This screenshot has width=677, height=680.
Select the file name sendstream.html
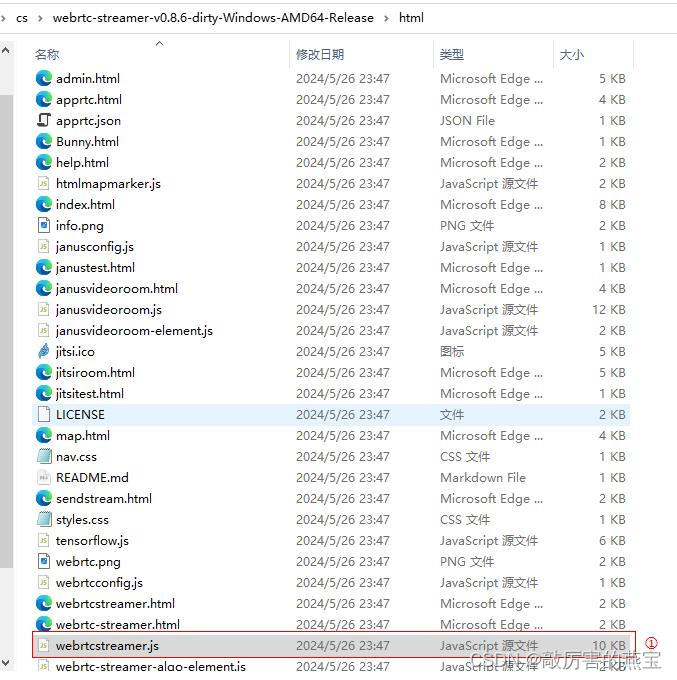(x=104, y=499)
